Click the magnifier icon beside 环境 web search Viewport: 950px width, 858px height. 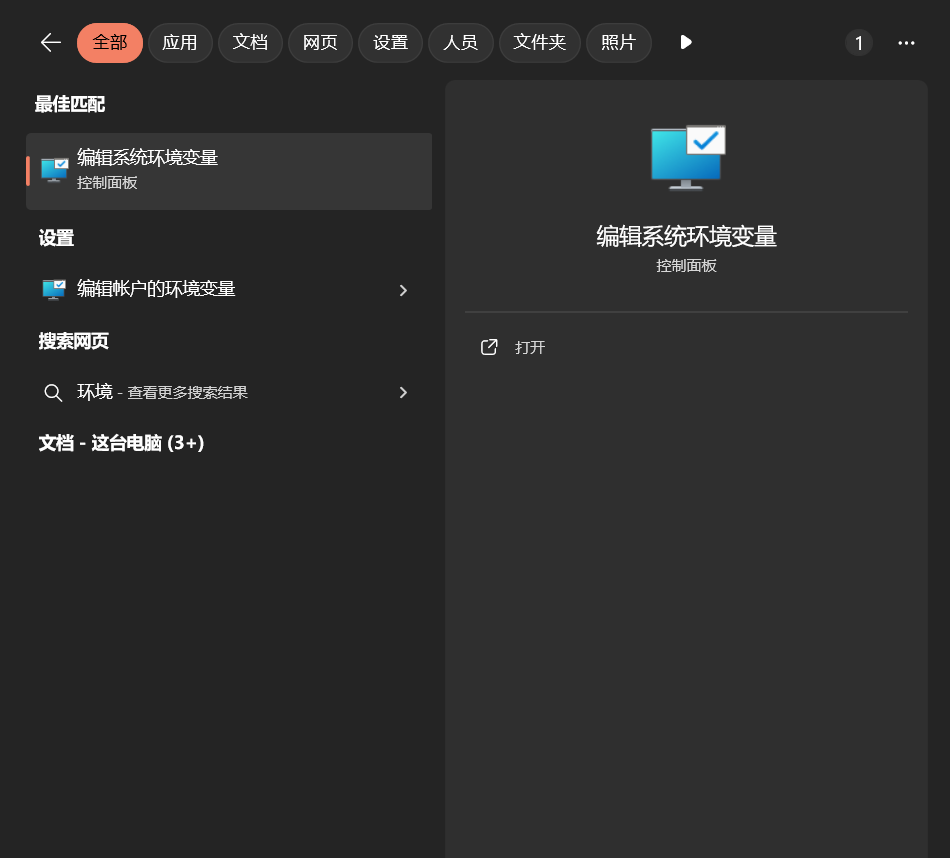(x=53, y=393)
